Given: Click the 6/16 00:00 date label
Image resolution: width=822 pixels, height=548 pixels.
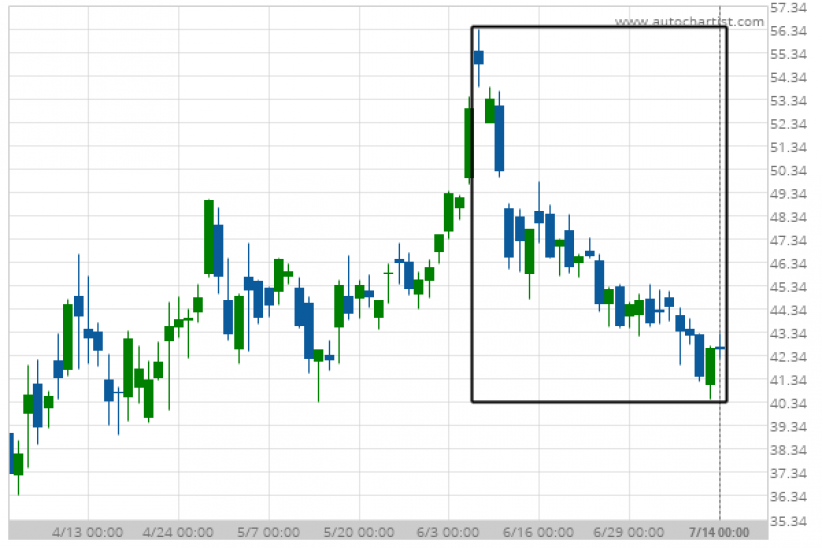Looking at the screenshot, I should click(x=538, y=532).
